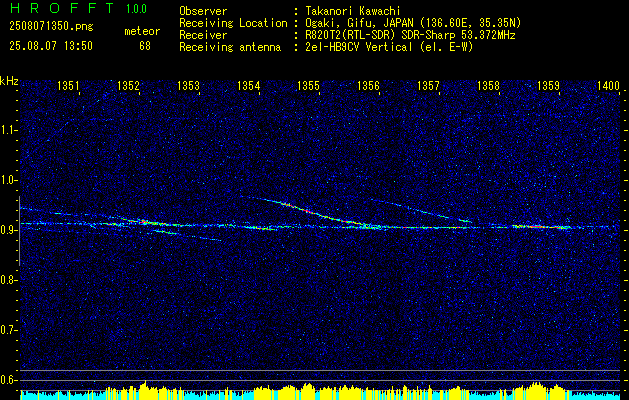Click time marker 1357
629x400 pixels.
[428, 86]
